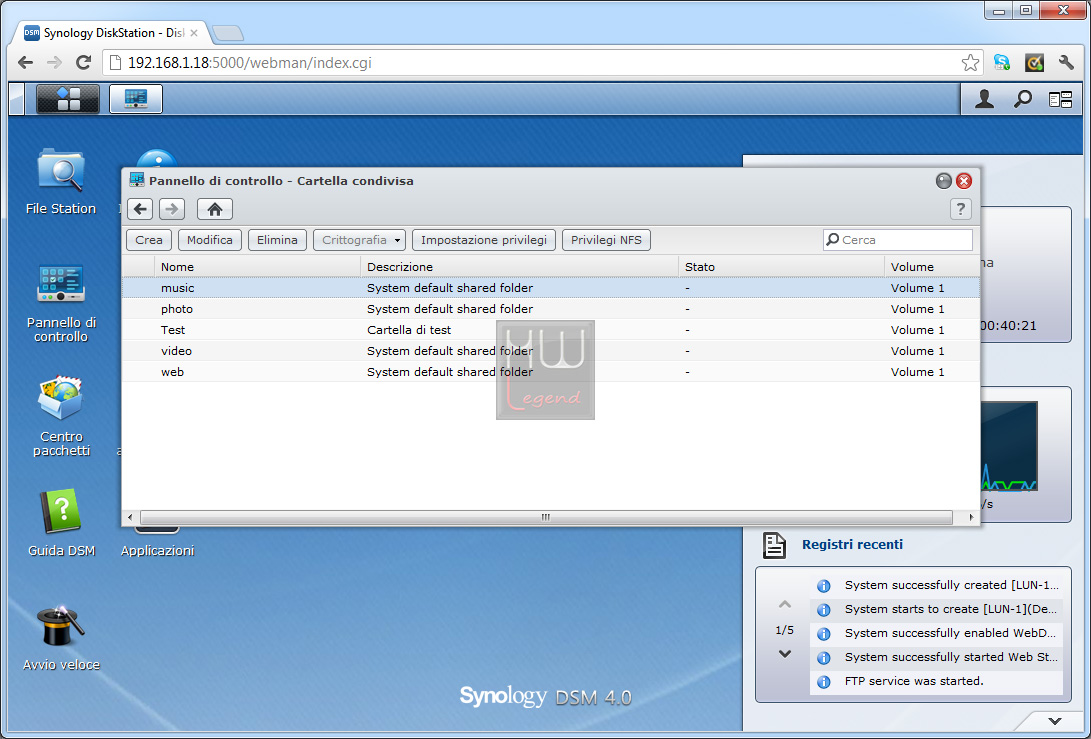Open Privilegi NFS settings
The width and height of the screenshot is (1091, 739).
coord(607,240)
